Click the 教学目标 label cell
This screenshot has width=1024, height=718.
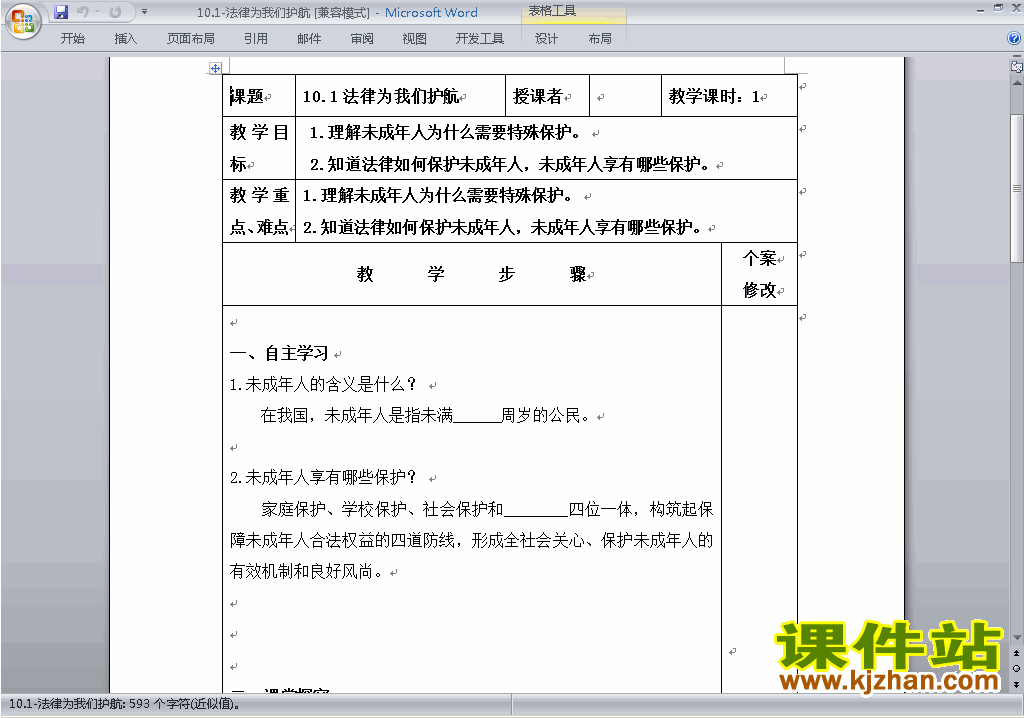(259, 148)
